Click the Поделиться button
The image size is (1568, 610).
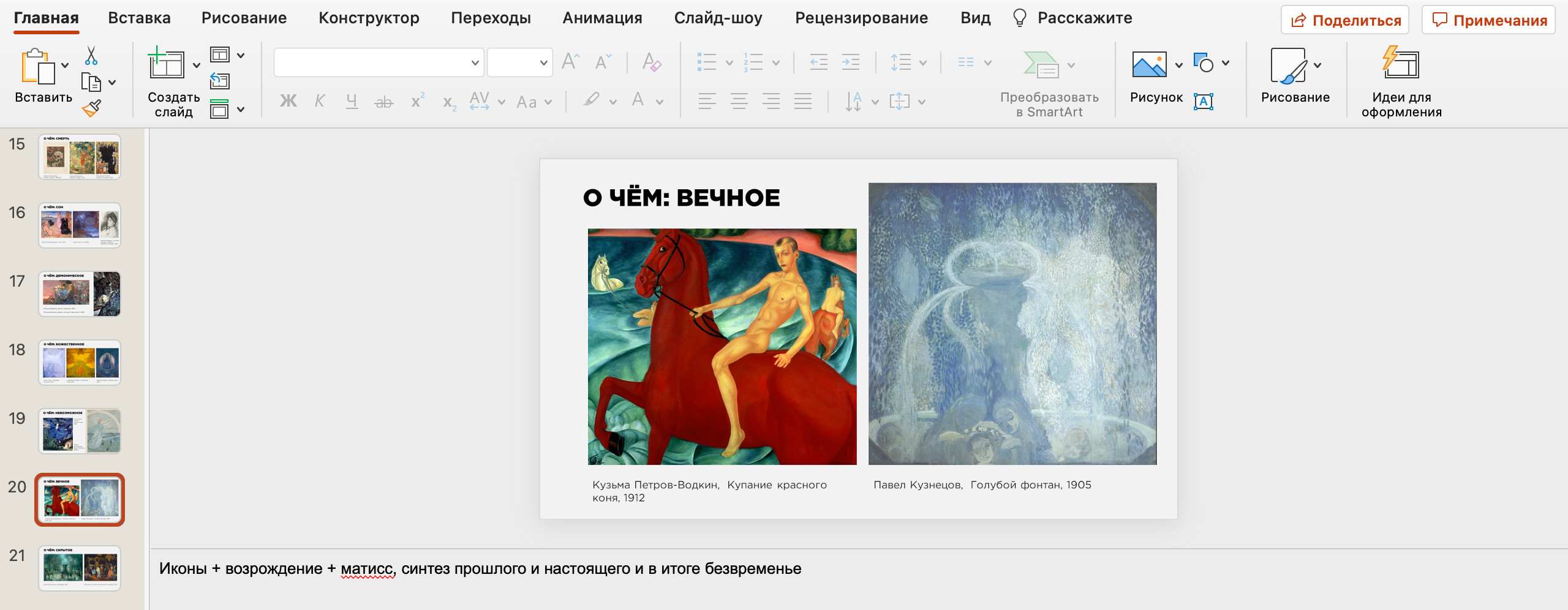coord(1345,20)
